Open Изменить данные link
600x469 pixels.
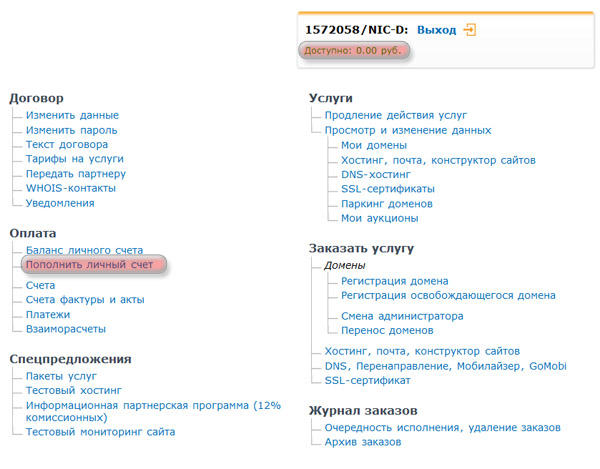[72, 115]
